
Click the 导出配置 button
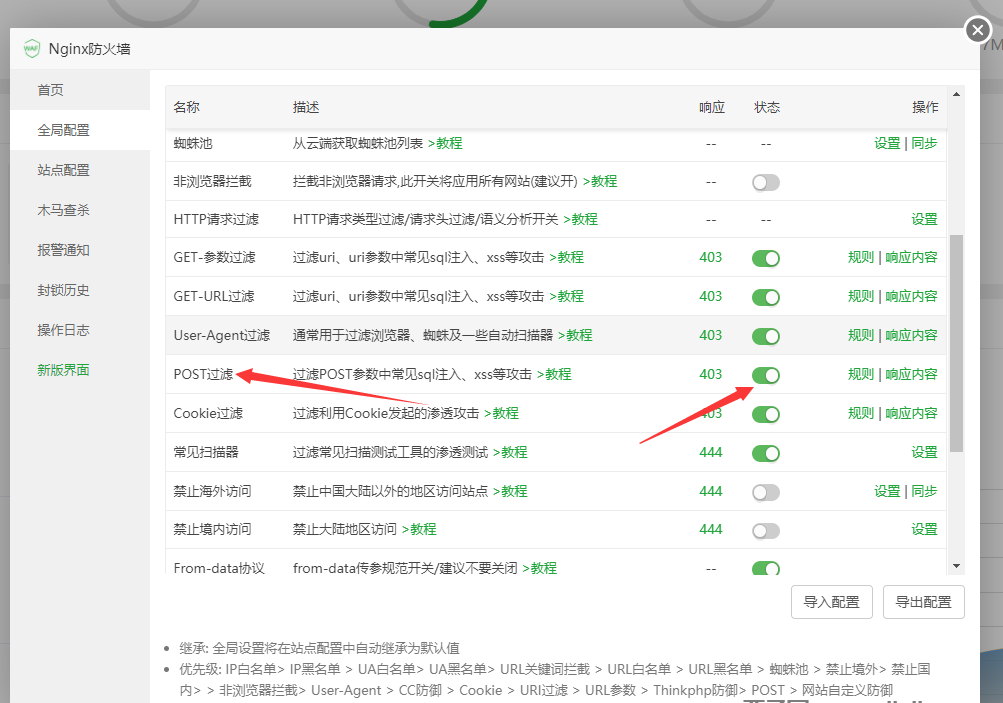(923, 602)
